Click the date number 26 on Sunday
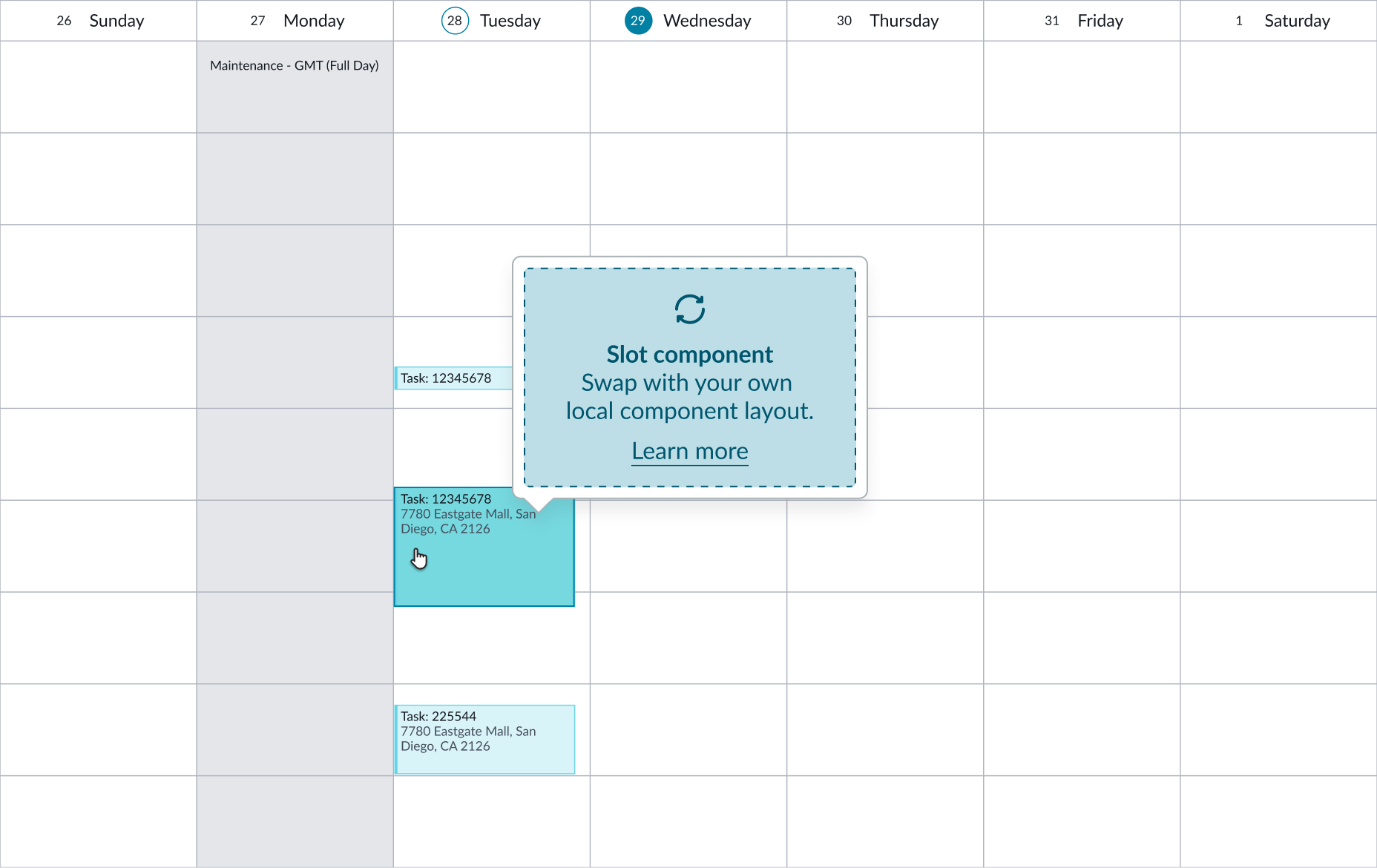The image size is (1377, 868). (64, 21)
